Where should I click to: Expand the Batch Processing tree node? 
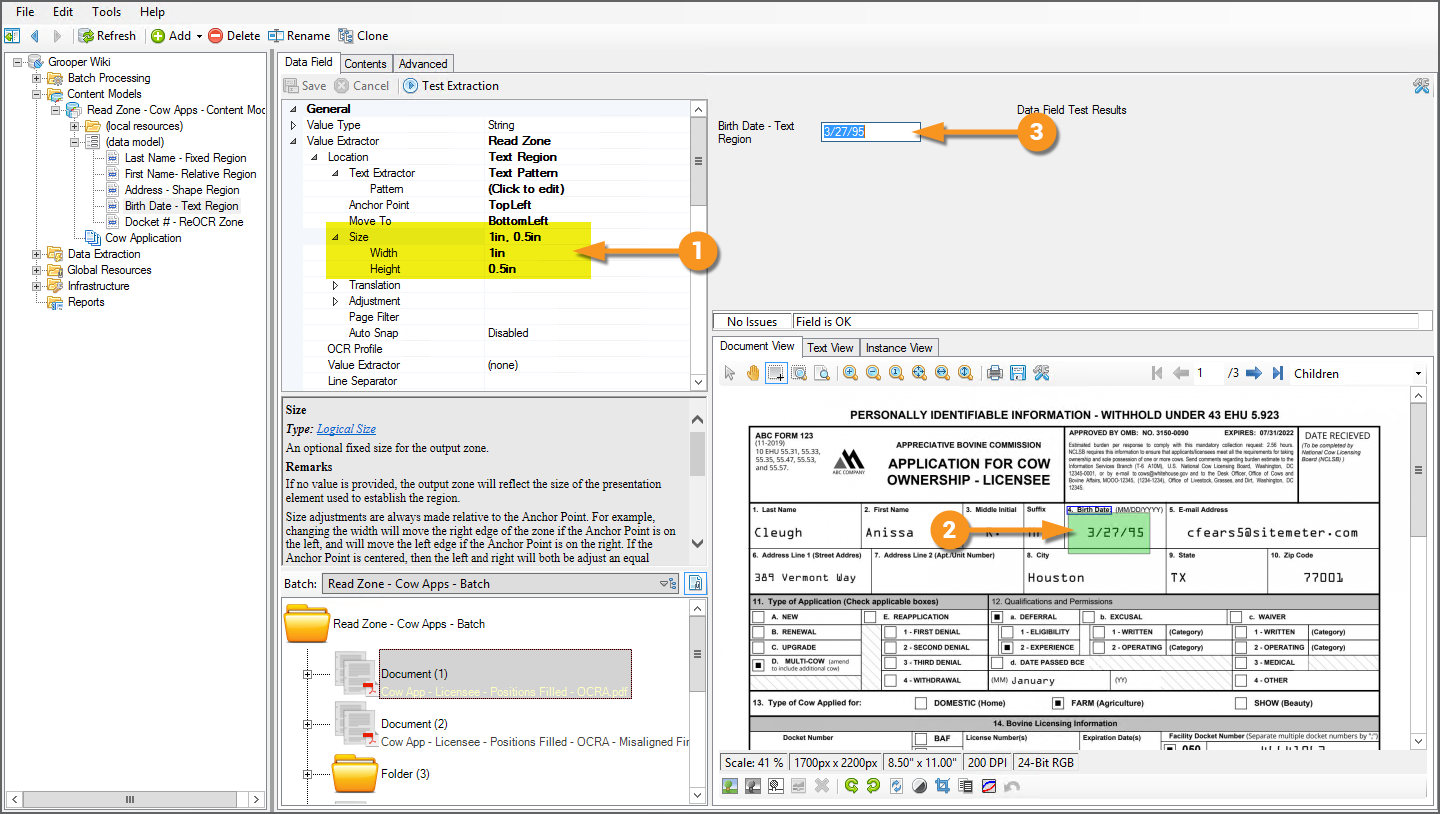[x=37, y=78]
